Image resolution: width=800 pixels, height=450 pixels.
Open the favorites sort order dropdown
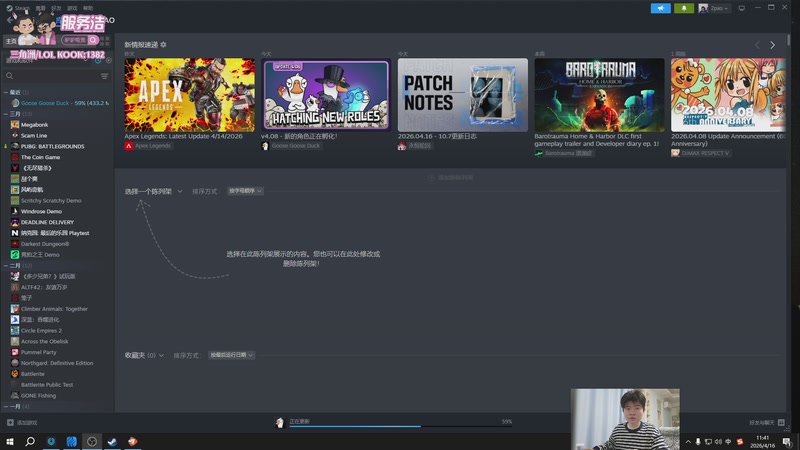pyautogui.click(x=231, y=355)
